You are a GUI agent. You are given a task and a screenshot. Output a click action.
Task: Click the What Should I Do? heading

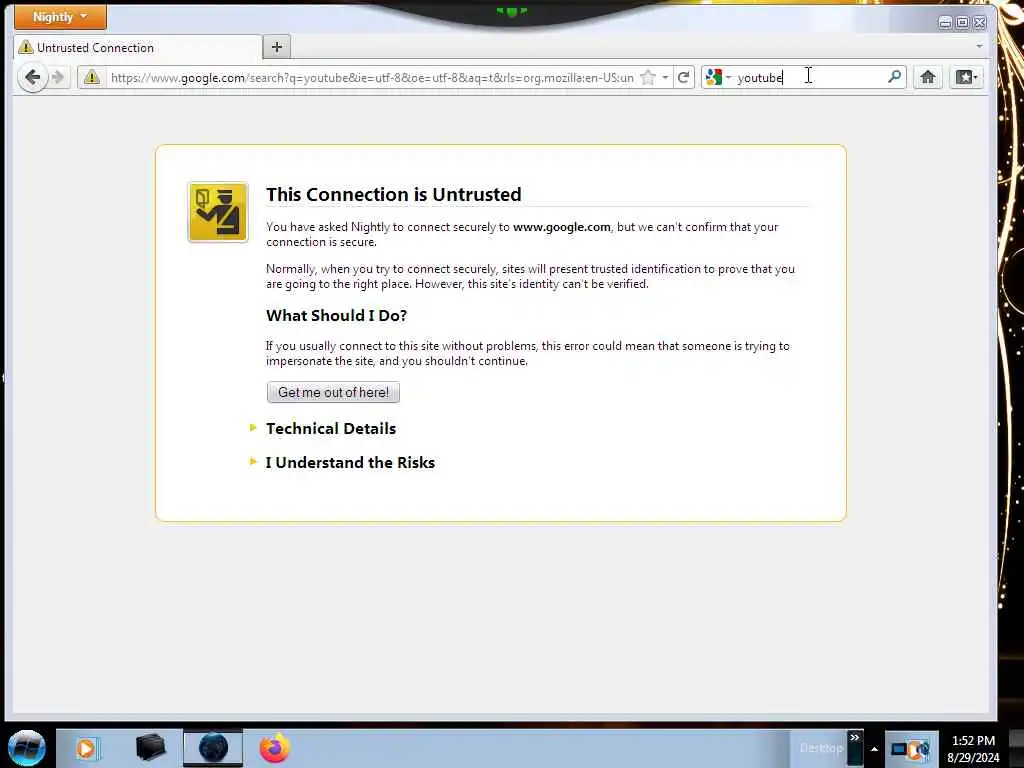(336, 315)
